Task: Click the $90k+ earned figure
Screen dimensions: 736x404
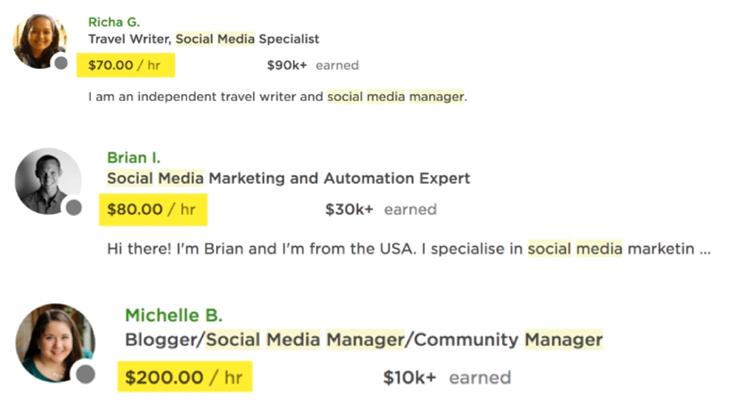Action: (312, 66)
